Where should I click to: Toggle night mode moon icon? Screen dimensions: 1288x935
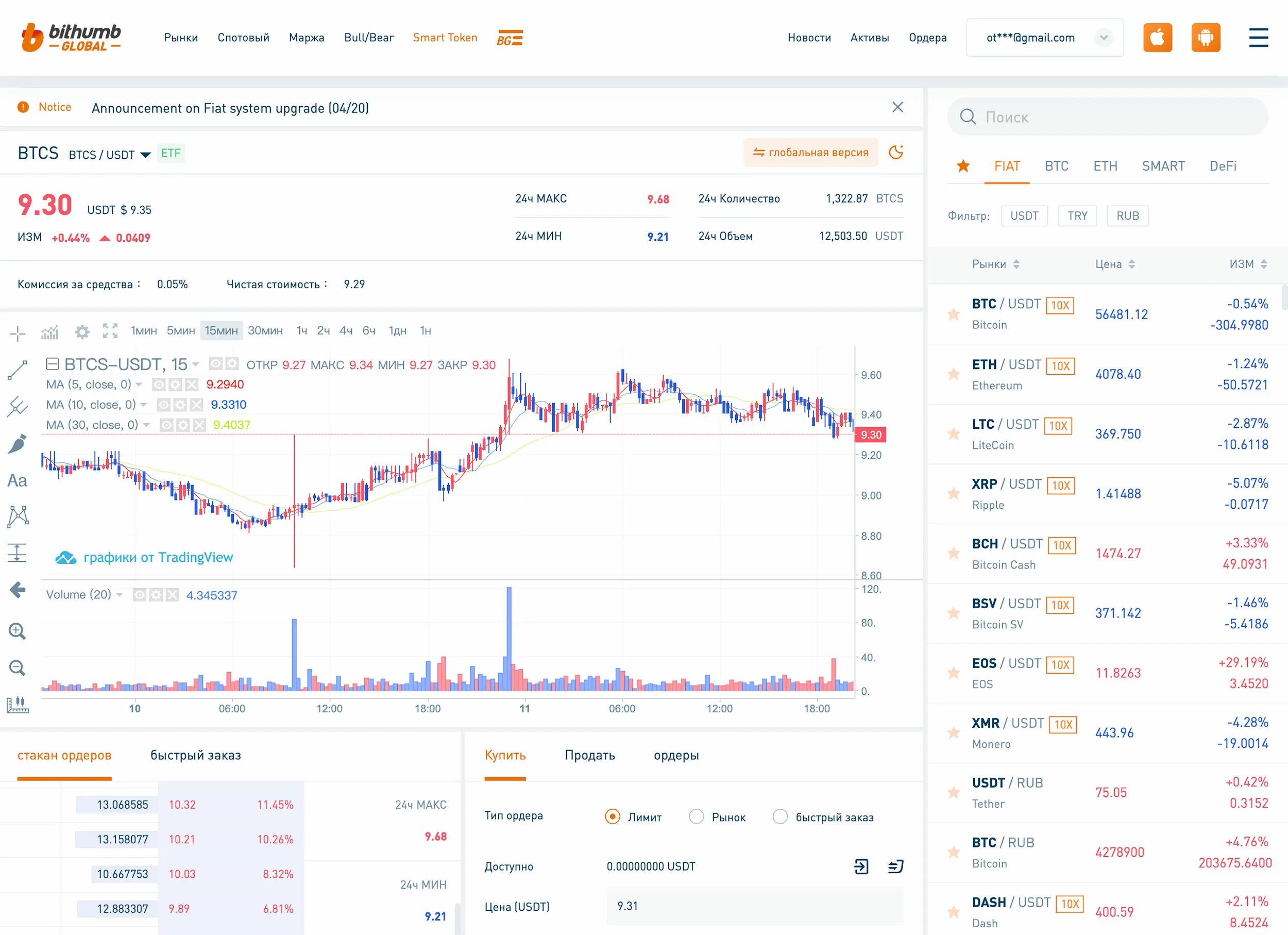pos(895,152)
